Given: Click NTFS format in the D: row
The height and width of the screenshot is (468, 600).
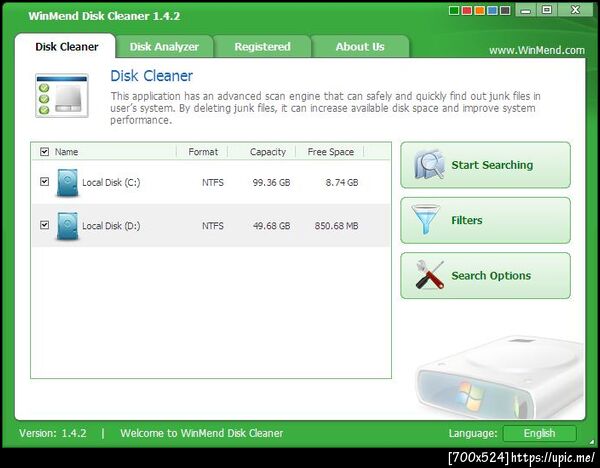Looking at the screenshot, I should tap(213, 226).
